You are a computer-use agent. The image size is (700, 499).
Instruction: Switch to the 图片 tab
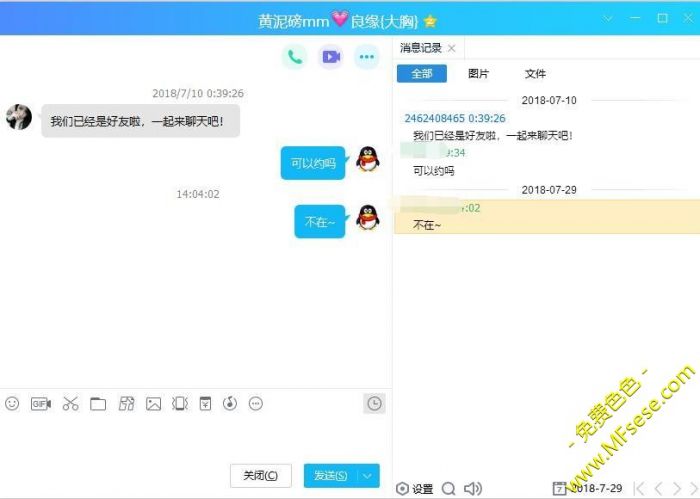pos(479,74)
